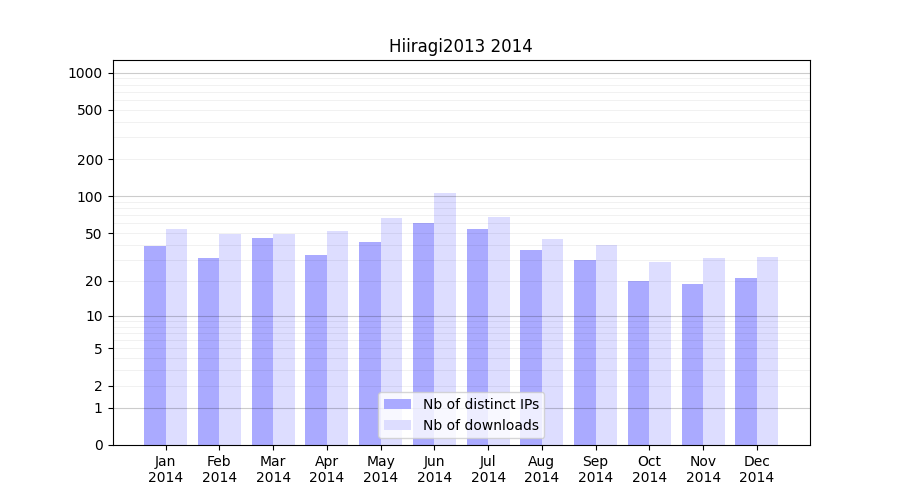Screen dimensions: 900x500
Task: Click the 1000 y-axis tick label
Action: click(x=85, y=73)
